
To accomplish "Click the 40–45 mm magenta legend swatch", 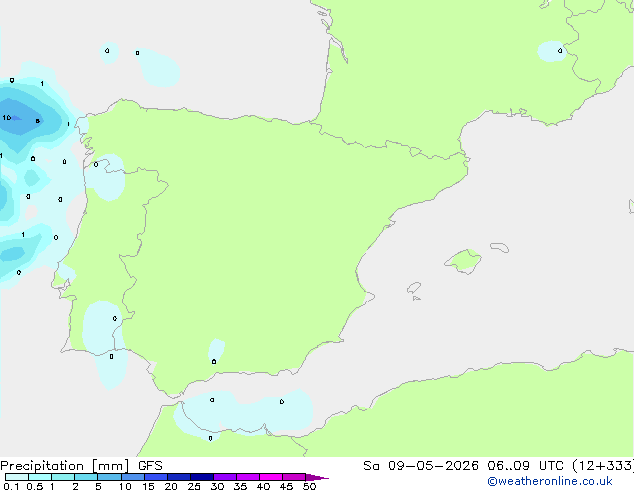I will (x=271, y=477).
